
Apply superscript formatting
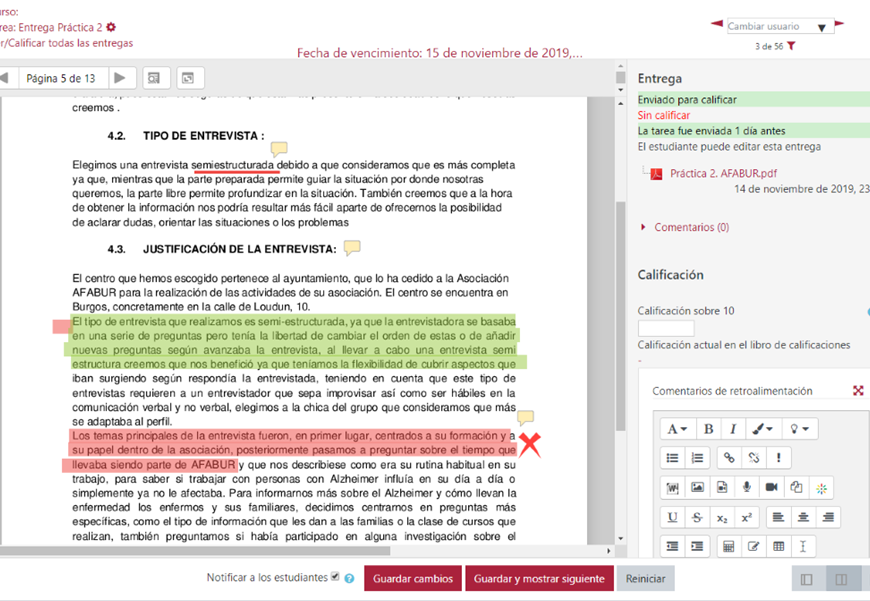pyautogui.click(x=747, y=517)
